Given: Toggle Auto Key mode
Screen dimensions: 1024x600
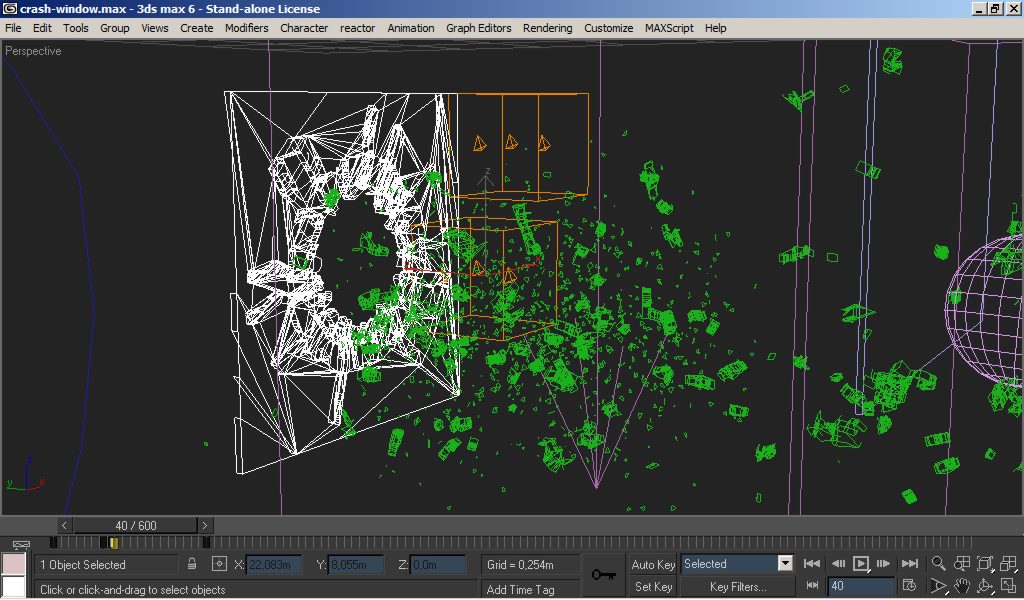Looking at the screenshot, I should click(652, 565).
